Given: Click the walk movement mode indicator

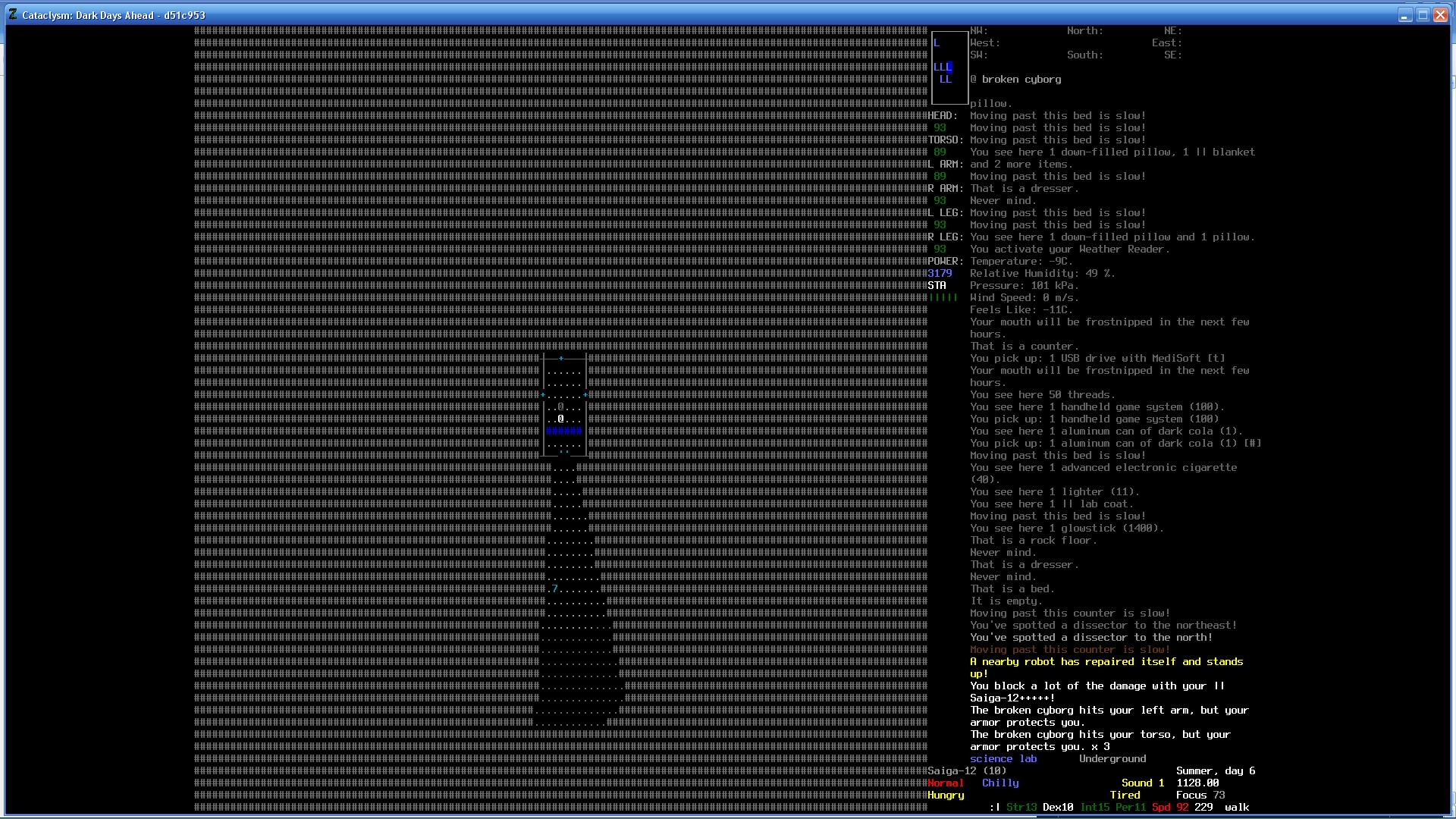Looking at the screenshot, I should click(1236, 807).
